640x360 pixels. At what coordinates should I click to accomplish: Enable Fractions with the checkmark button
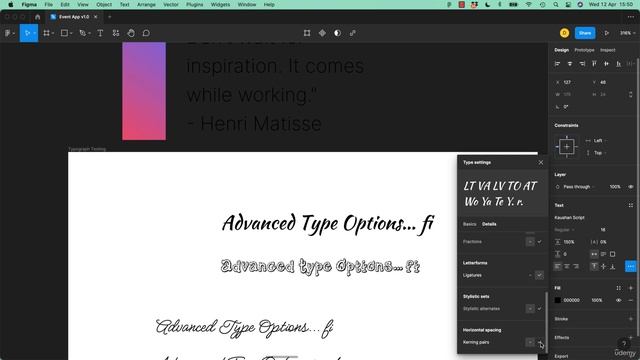pyautogui.click(x=539, y=242)
